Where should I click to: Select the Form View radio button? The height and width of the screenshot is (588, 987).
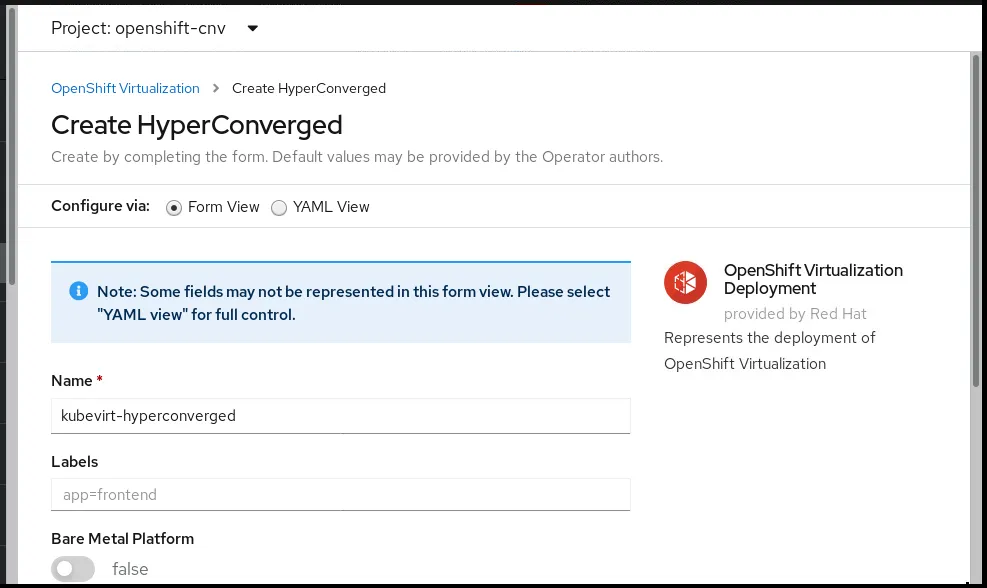click(x=174, y=208)
